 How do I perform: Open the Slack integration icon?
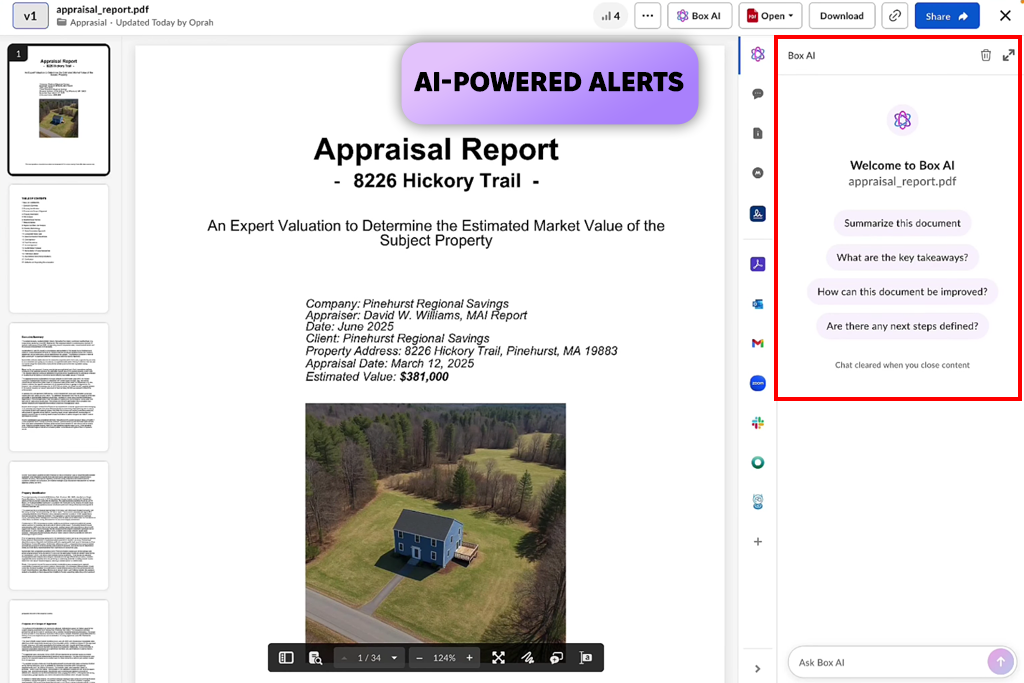(758, 423)
